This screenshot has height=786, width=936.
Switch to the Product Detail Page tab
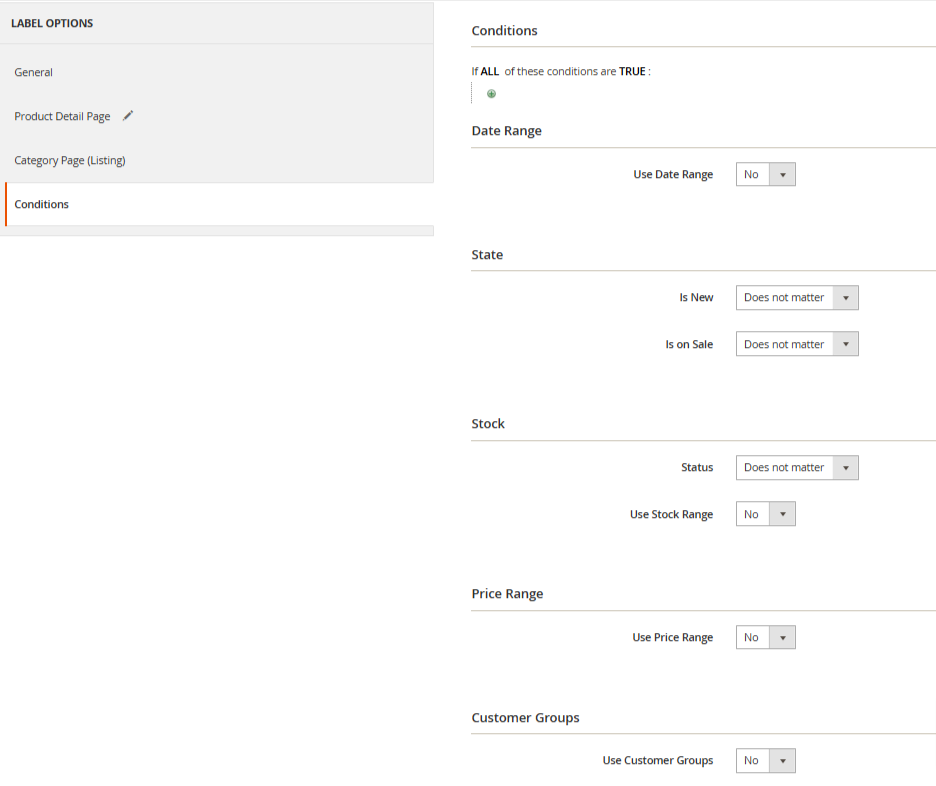pos(62,116)
